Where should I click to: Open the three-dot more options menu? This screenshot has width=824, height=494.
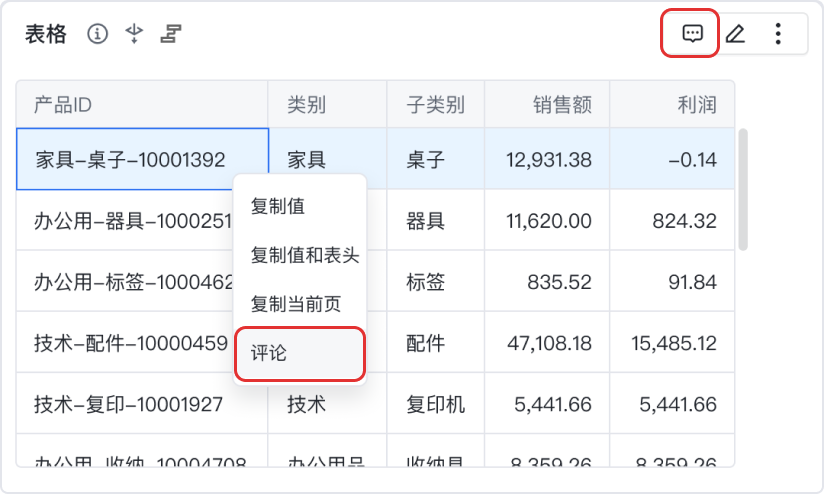778,34
